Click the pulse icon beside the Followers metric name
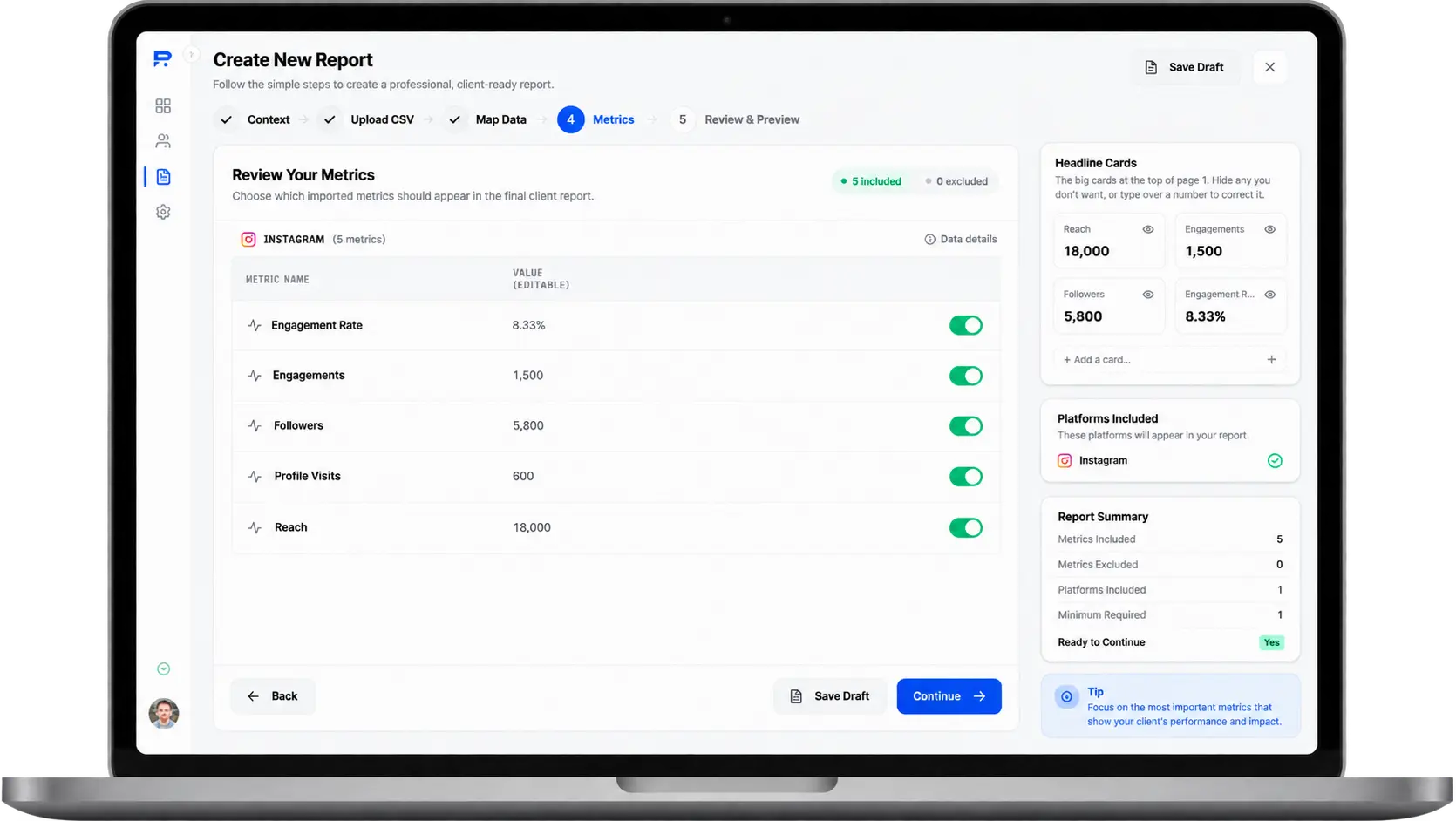The height and width of the screenshot is (821, 1456). coord(255,425)
